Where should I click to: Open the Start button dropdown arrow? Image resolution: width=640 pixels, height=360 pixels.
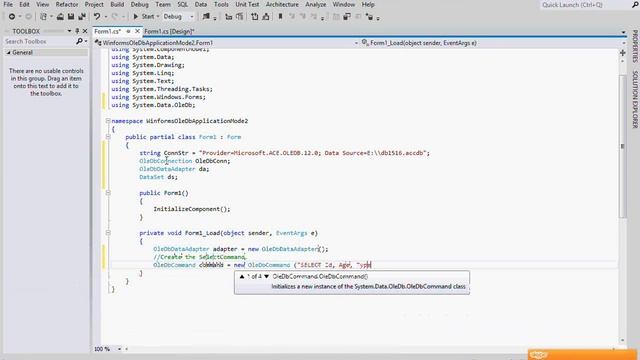point(158,17)
